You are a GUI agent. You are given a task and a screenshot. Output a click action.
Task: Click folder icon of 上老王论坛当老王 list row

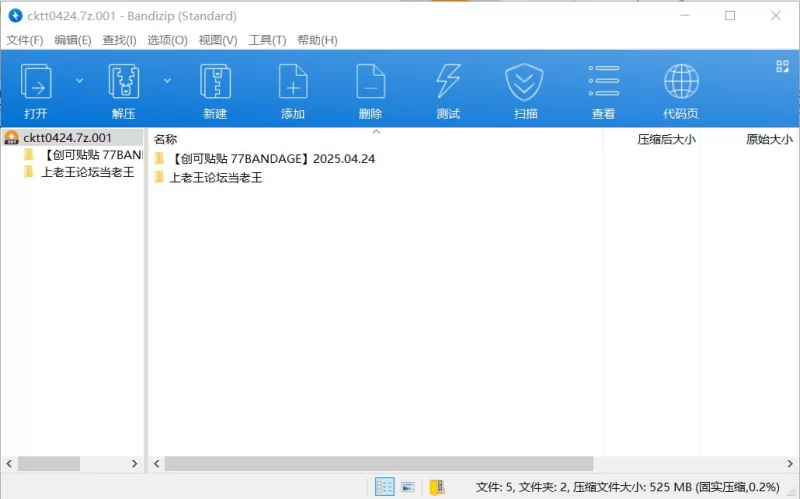click(160, 178)
